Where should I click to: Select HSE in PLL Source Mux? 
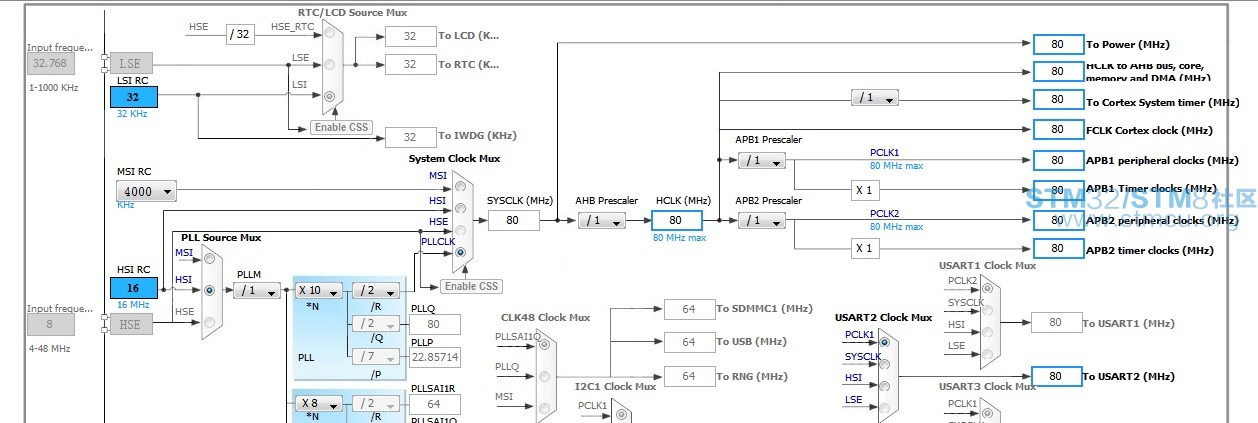click(209, 321)
